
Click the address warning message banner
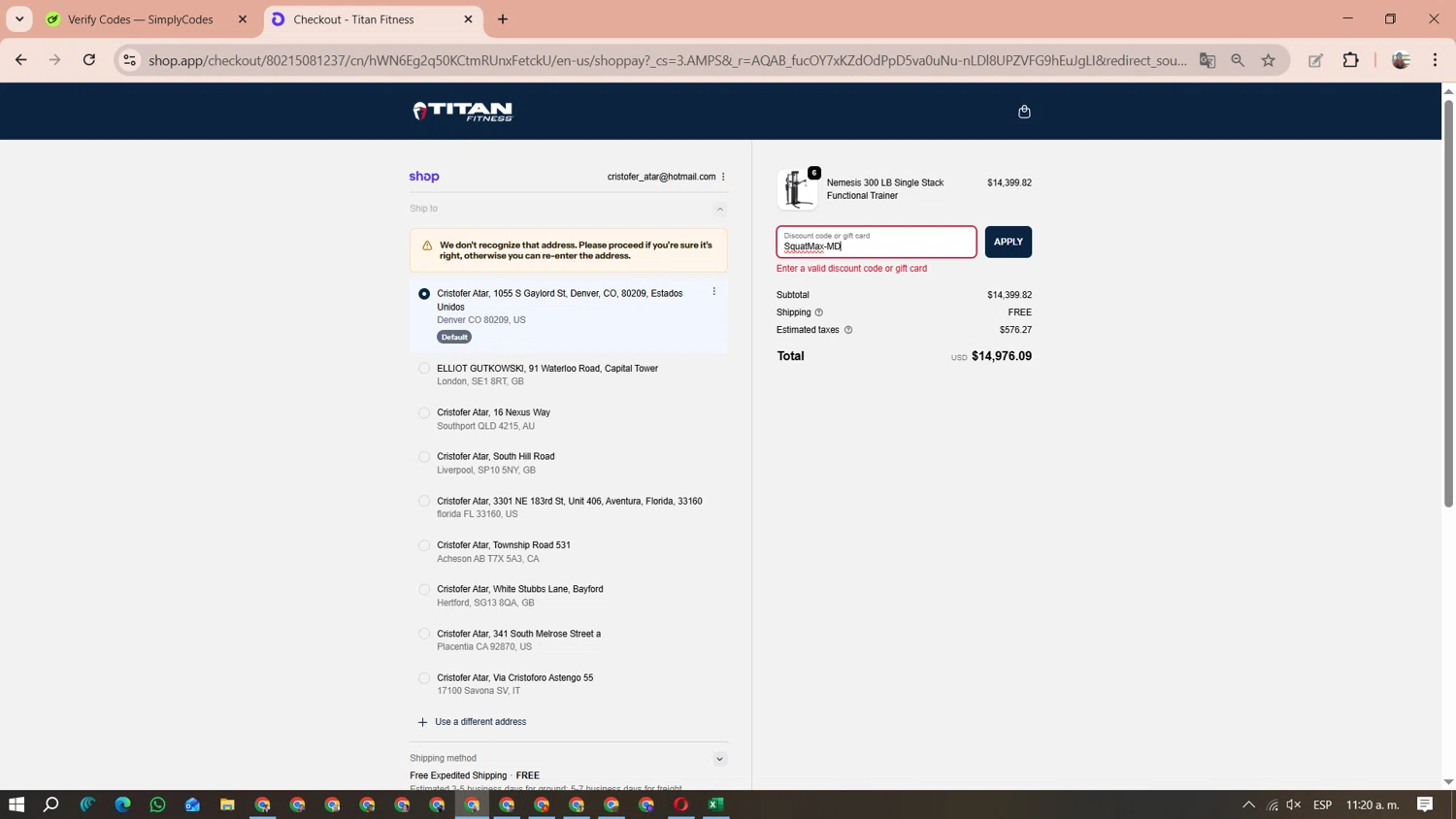point(569,250)
